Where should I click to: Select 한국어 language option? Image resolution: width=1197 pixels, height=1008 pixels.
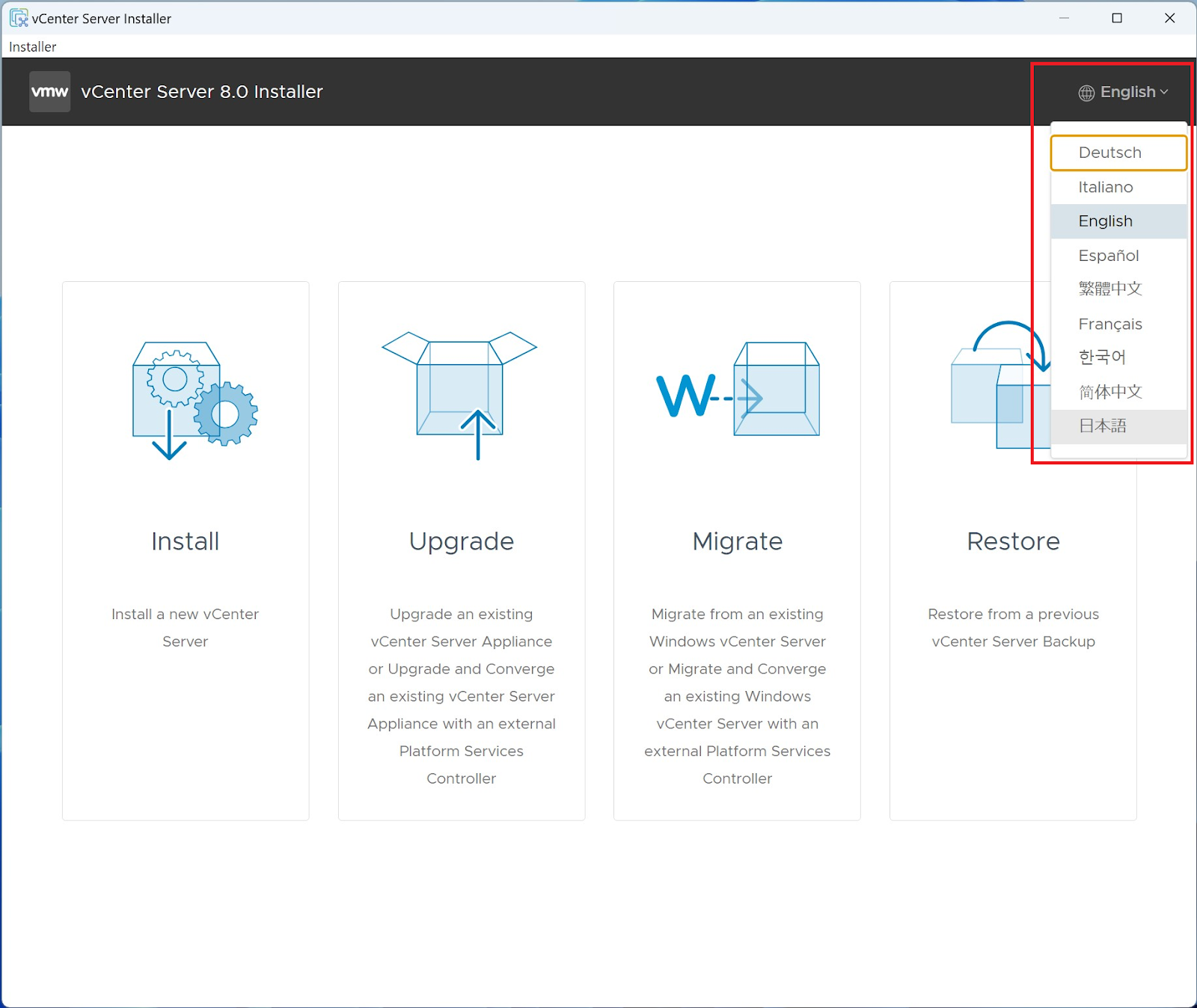pos(1118,357)
